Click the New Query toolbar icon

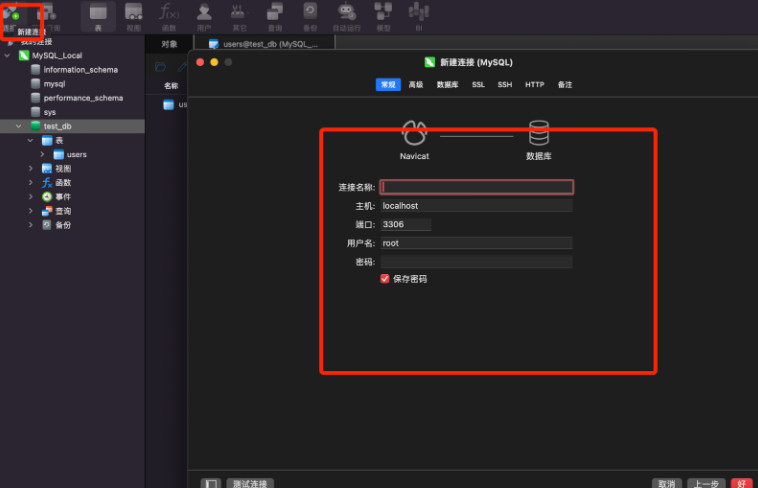[48, 14]
